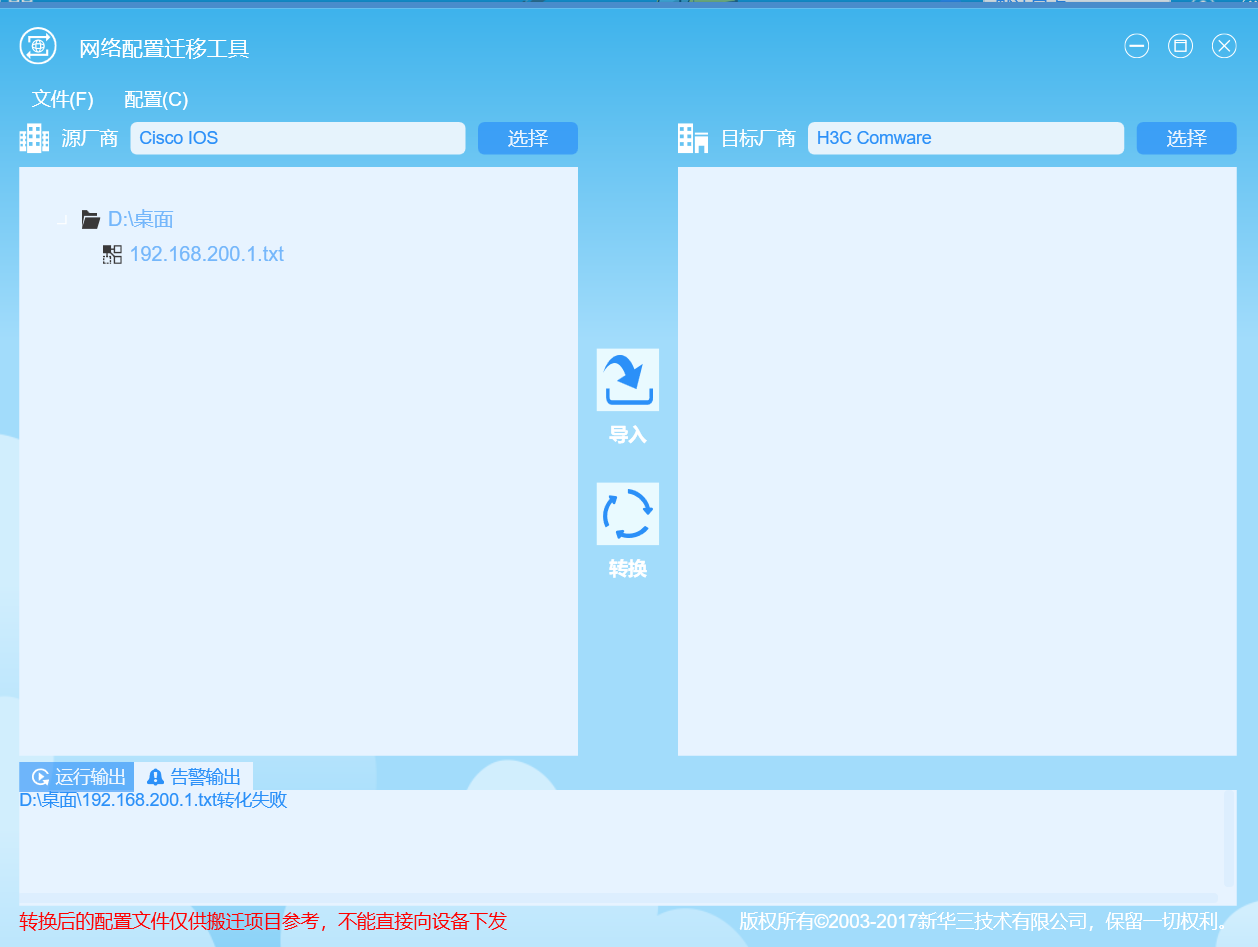This screenshot has height=947, width=1258.
Task: Click the Cisco IOS source vendor field
Action: click(x=298, y=138)
